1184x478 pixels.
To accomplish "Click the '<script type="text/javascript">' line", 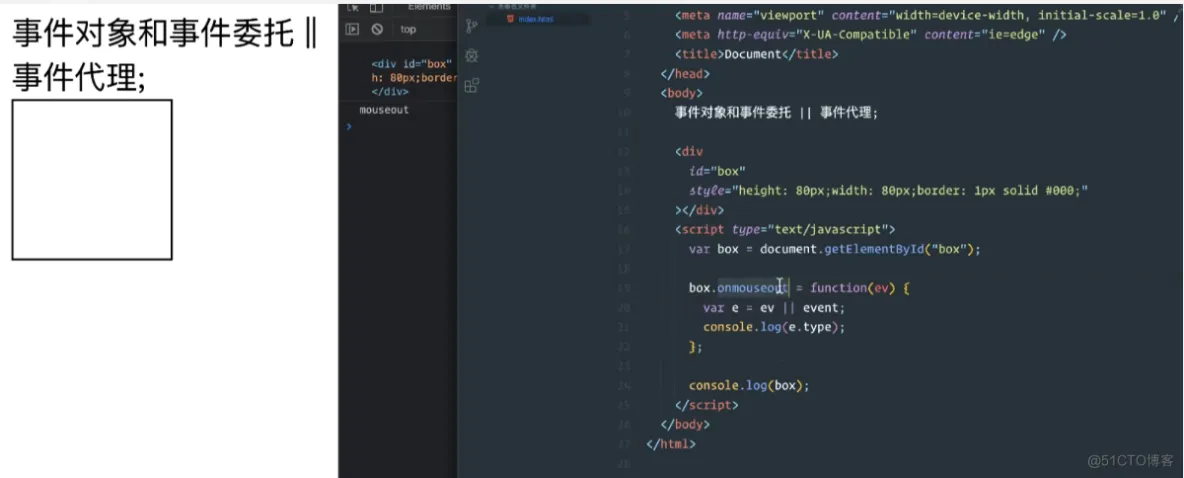I will (785, 230).
